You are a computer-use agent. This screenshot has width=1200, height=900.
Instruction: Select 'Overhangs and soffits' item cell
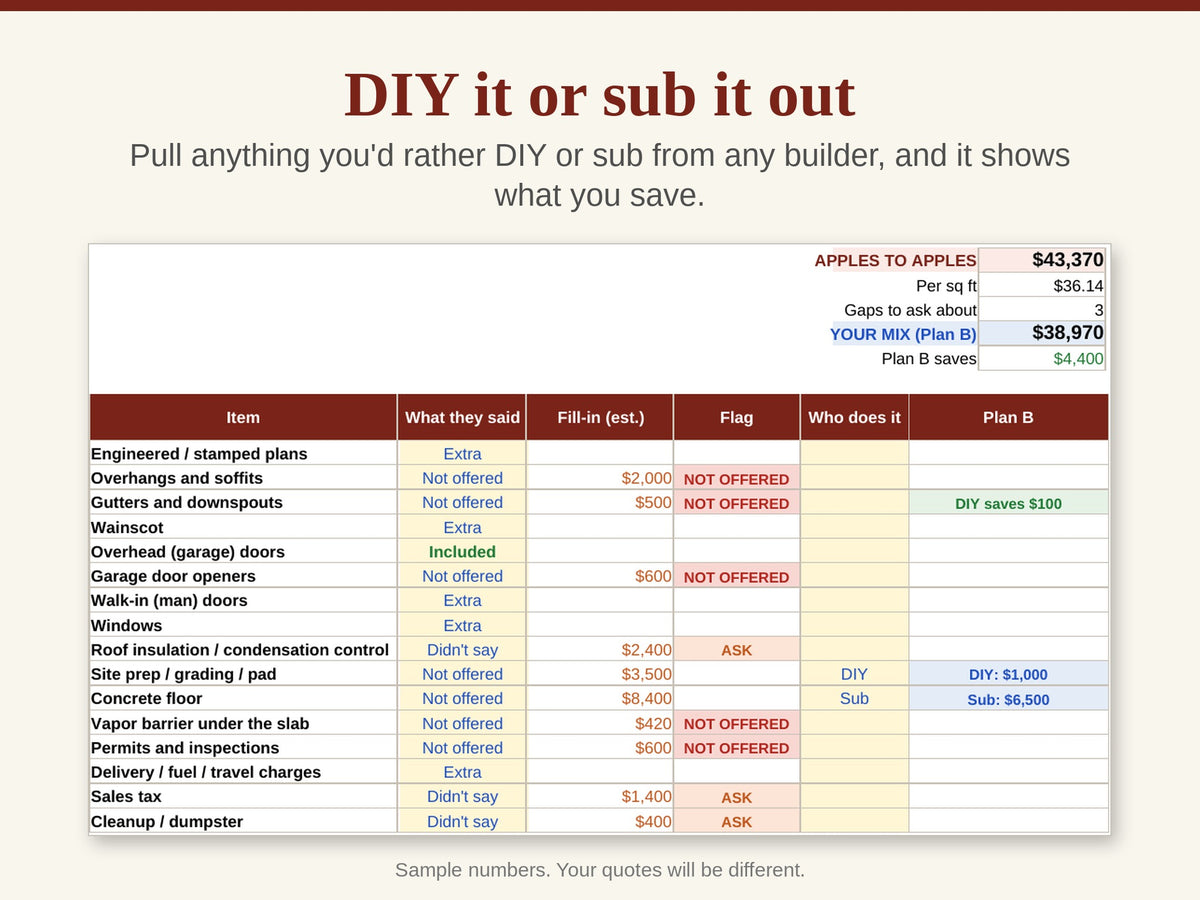click(x=243, y=478)
